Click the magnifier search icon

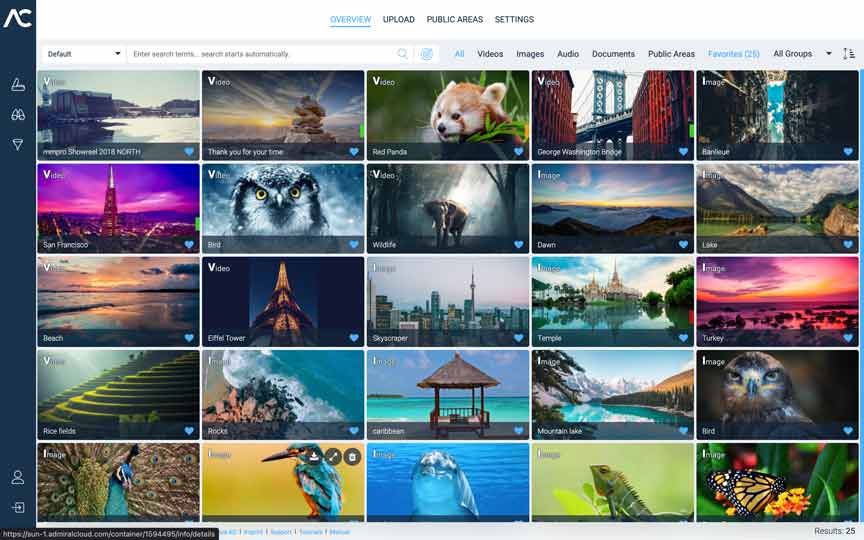(x=403, y=54)
